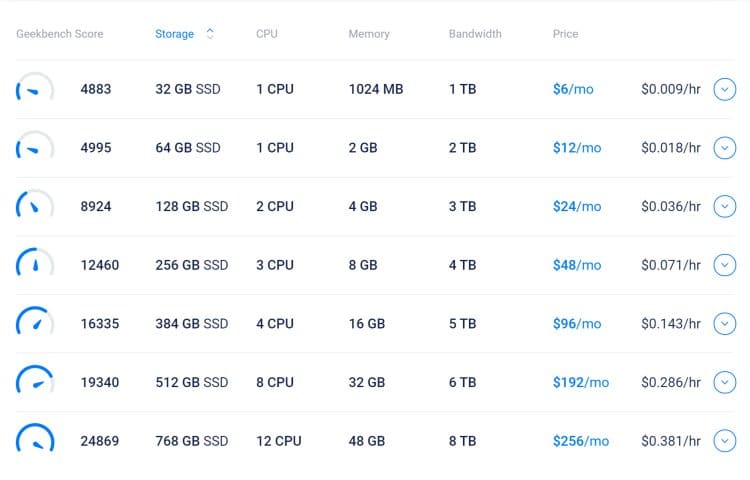Open the chevron for the $256/mo plan

[725, 441]
